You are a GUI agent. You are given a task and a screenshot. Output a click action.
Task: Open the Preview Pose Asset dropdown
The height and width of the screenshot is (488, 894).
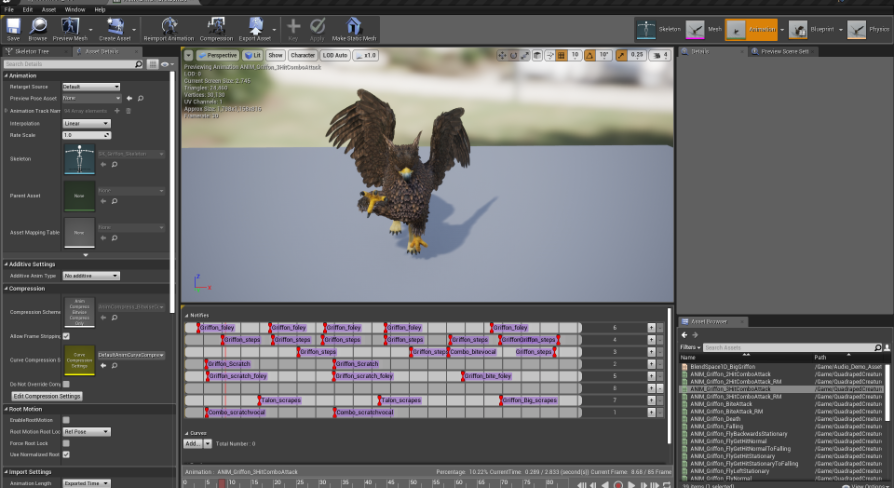pos(92,98)
